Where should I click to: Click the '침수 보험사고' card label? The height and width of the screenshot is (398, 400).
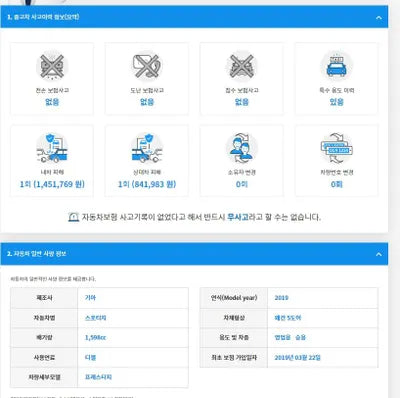click(242, 90)
